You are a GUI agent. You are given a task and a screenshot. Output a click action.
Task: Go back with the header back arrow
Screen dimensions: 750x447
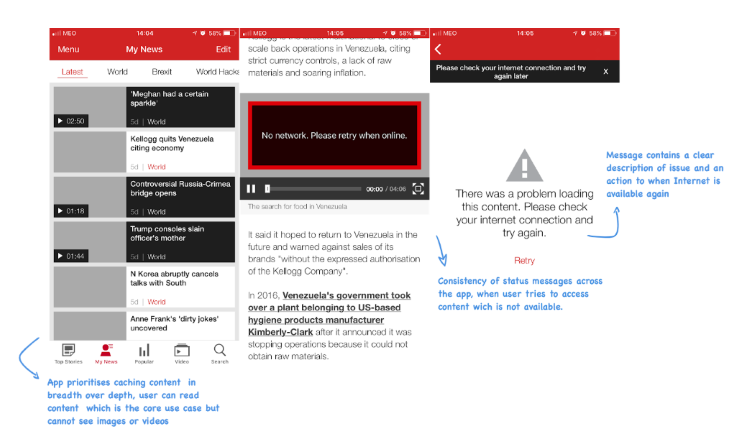click(438, 49)
